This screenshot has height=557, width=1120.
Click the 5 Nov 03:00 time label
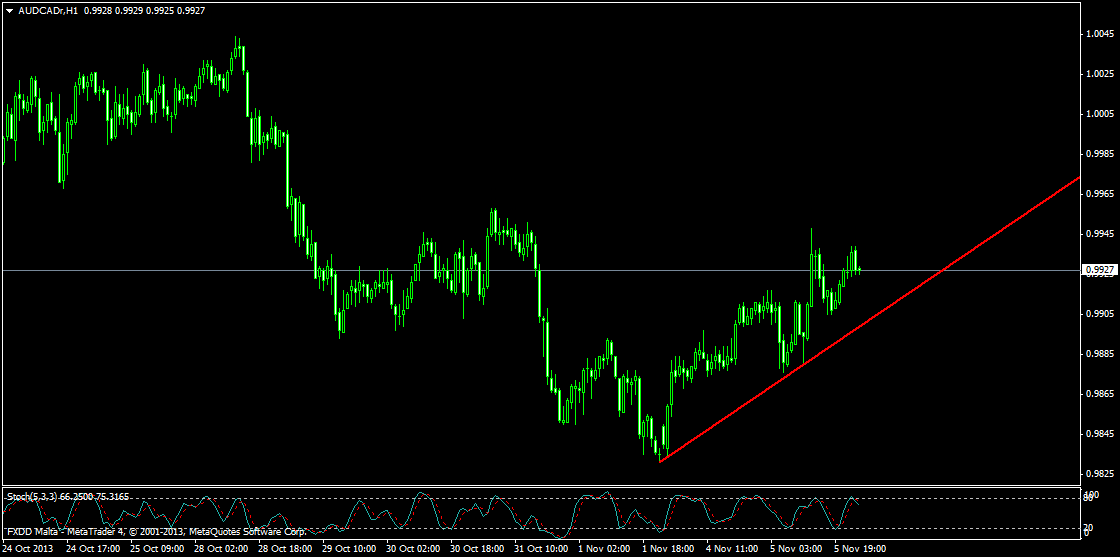(797, 548)
